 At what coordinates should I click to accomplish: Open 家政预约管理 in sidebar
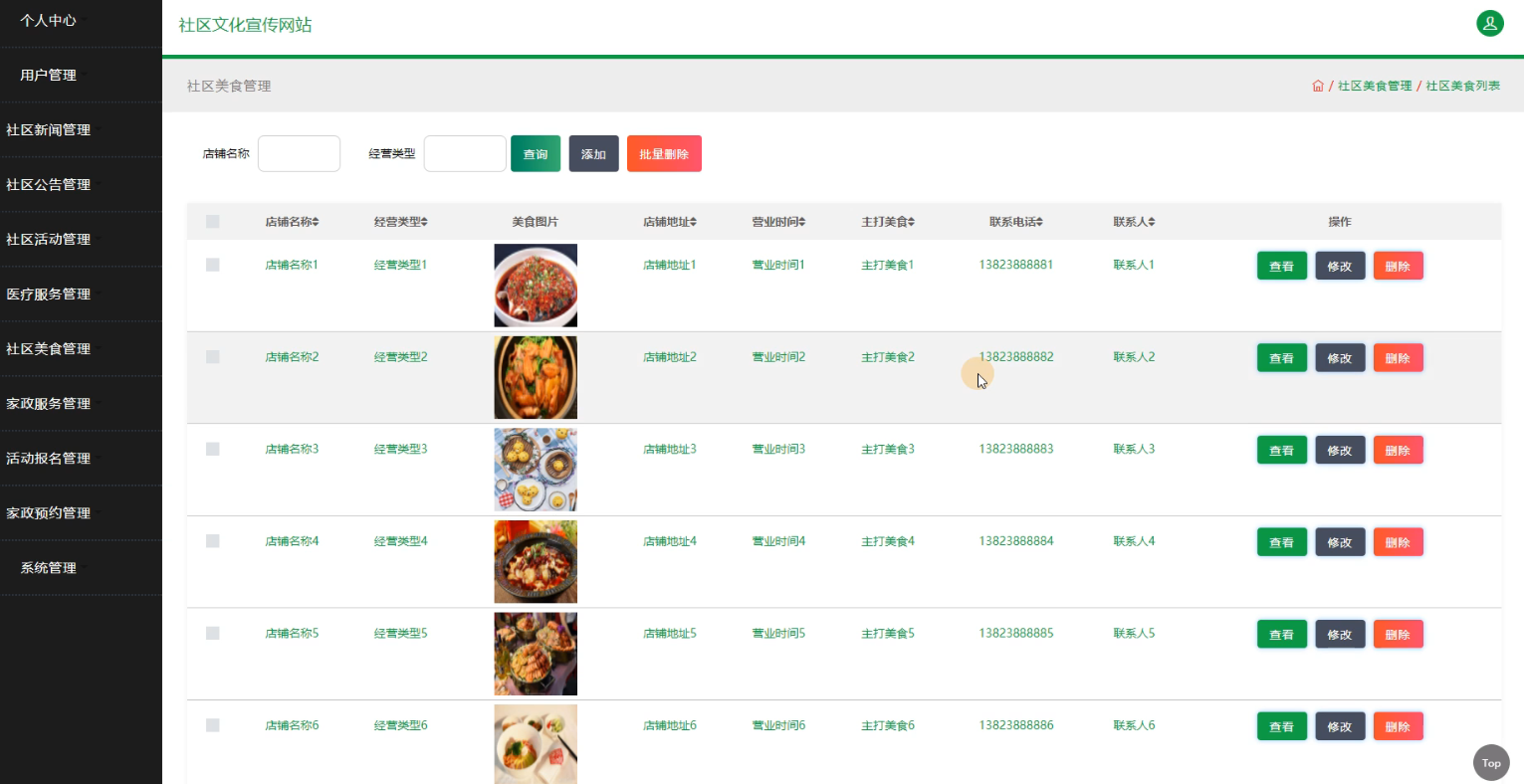pyautogui.click(x=81, y=513)
